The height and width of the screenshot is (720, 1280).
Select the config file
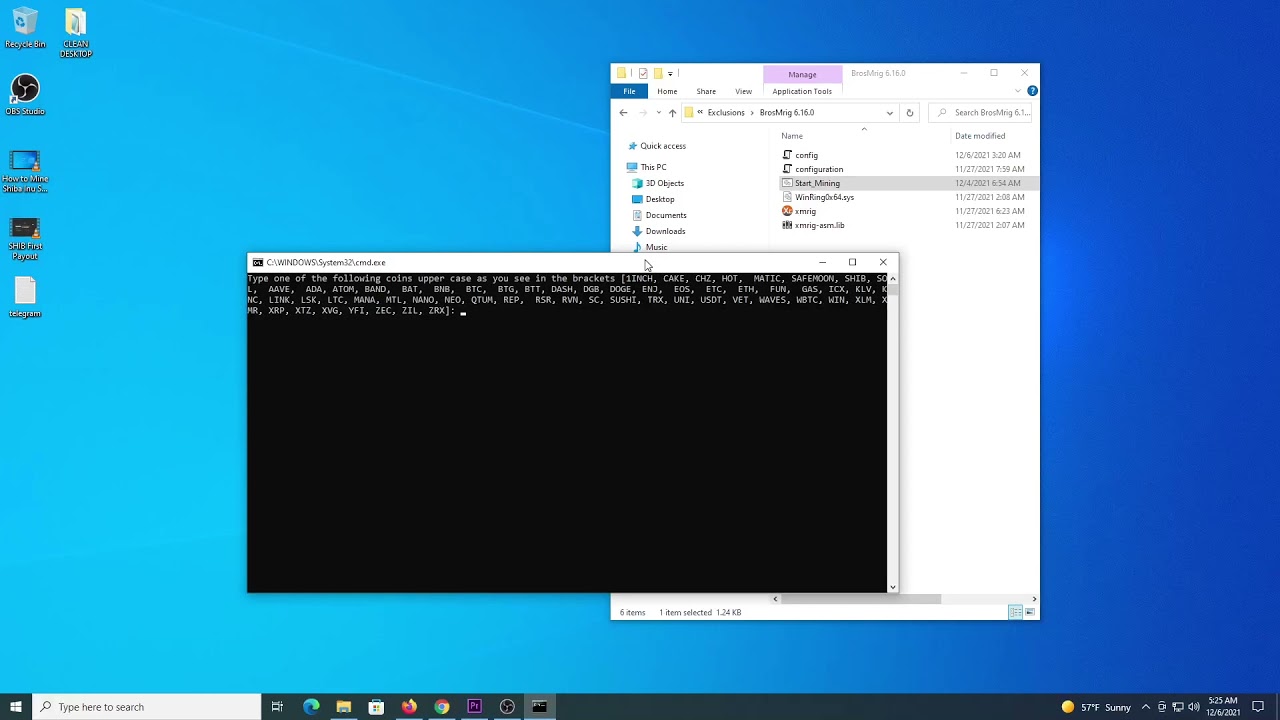(x=806, y=155)
